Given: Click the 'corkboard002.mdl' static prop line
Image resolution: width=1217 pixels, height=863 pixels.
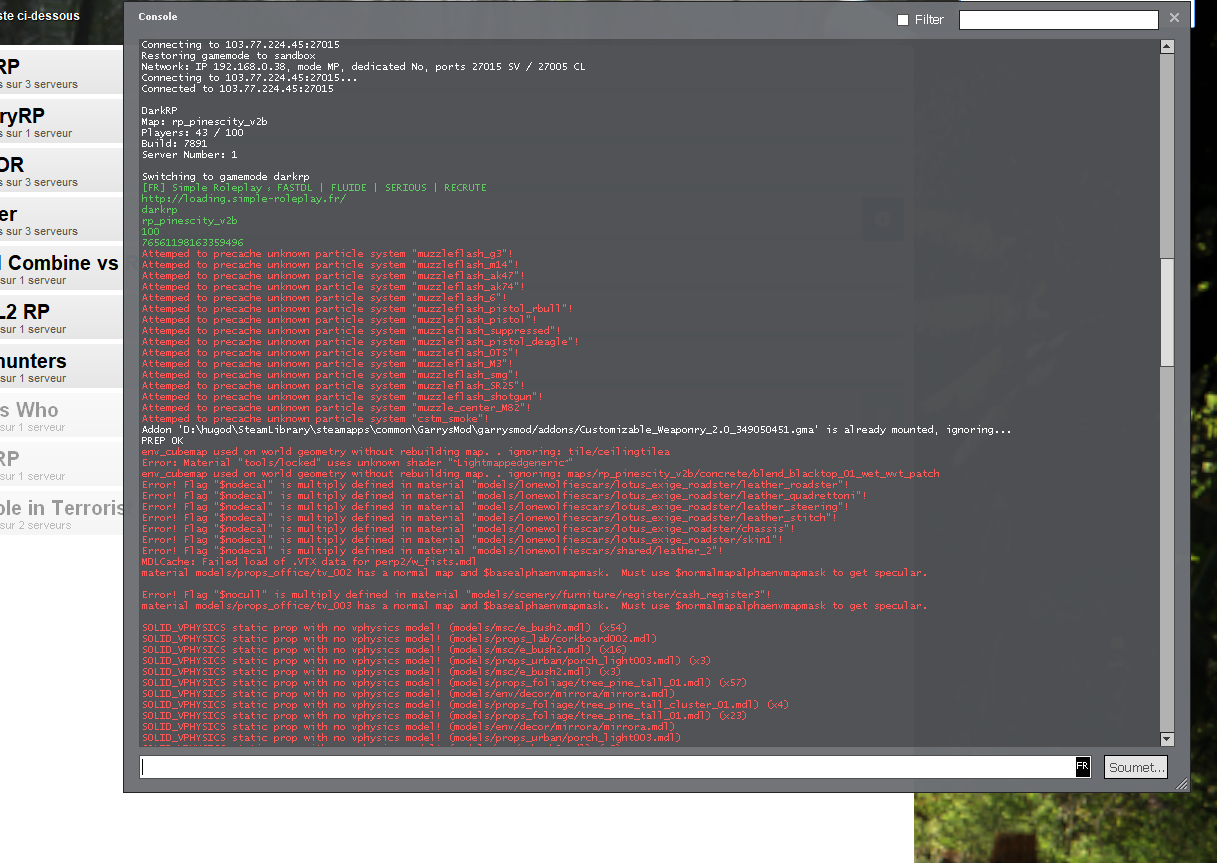Looking at the screenshot, I should (x=399, y=639).
